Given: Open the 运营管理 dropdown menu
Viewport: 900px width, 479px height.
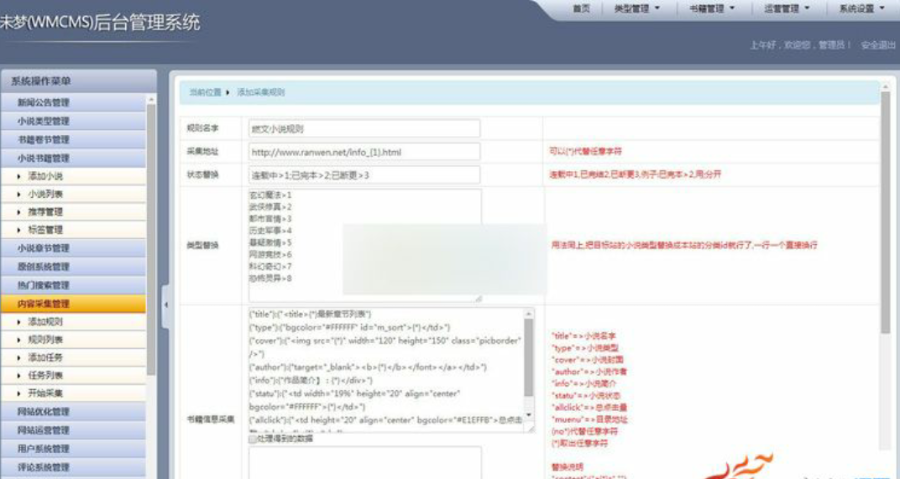Looking at the screenshot, I should (786, 9).
